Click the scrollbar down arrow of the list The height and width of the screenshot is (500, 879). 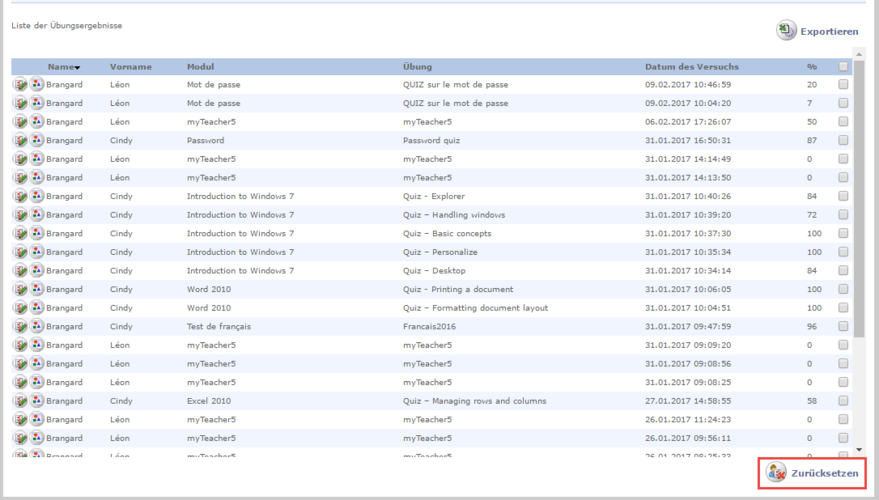coord(858,451)
